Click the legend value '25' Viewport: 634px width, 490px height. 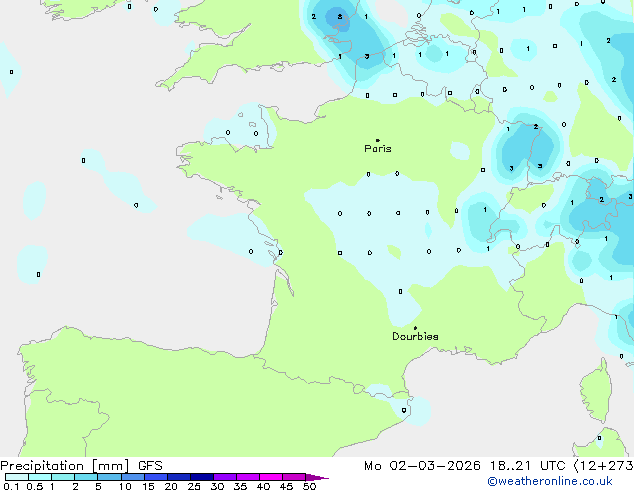click(194, 486)
